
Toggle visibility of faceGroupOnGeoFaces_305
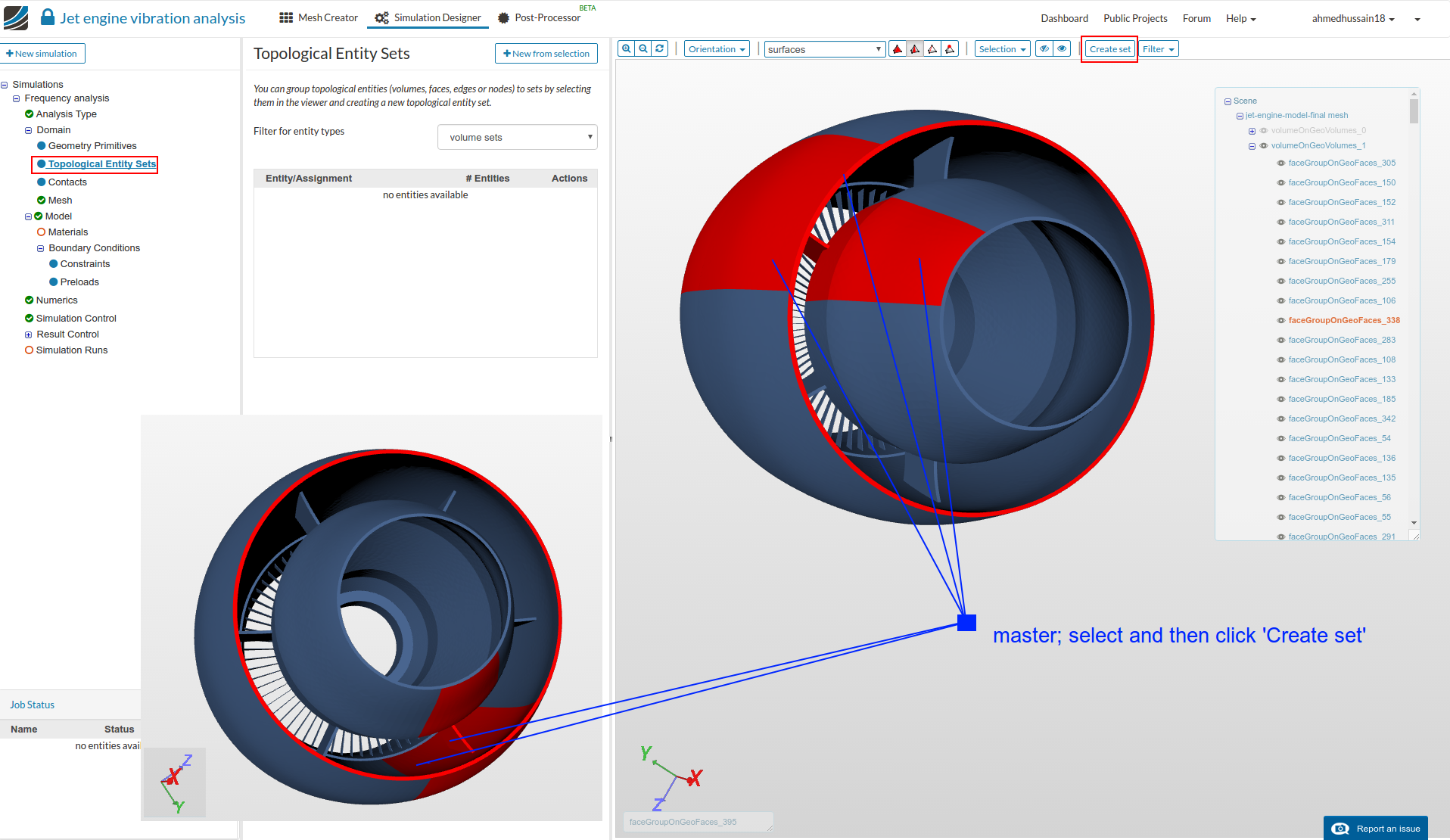pos(1280,163)
